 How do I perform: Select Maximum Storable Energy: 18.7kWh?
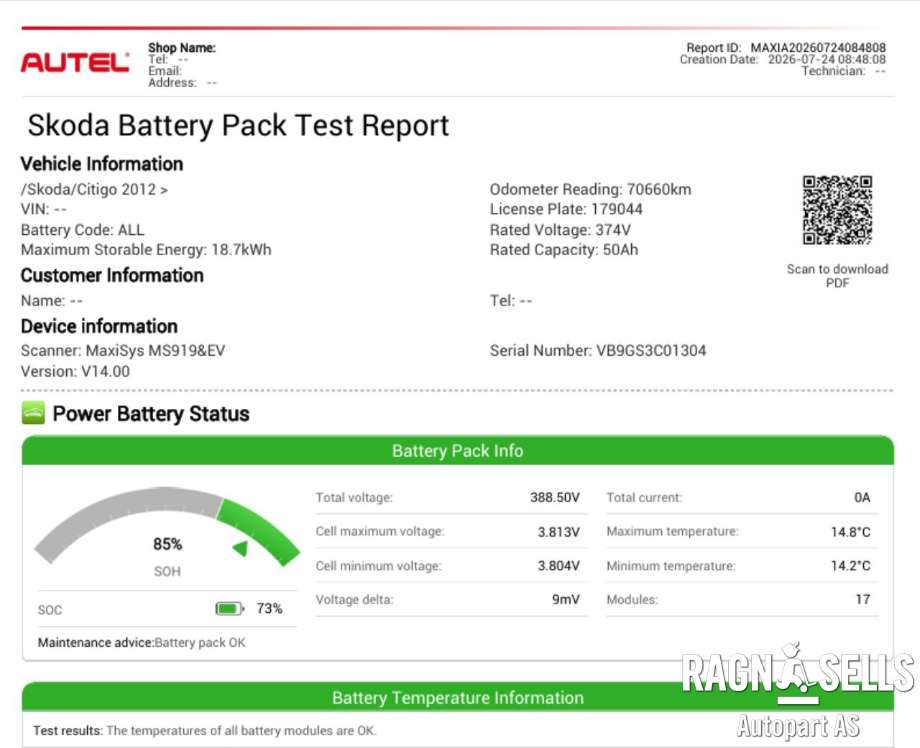(x=146, y=250)
